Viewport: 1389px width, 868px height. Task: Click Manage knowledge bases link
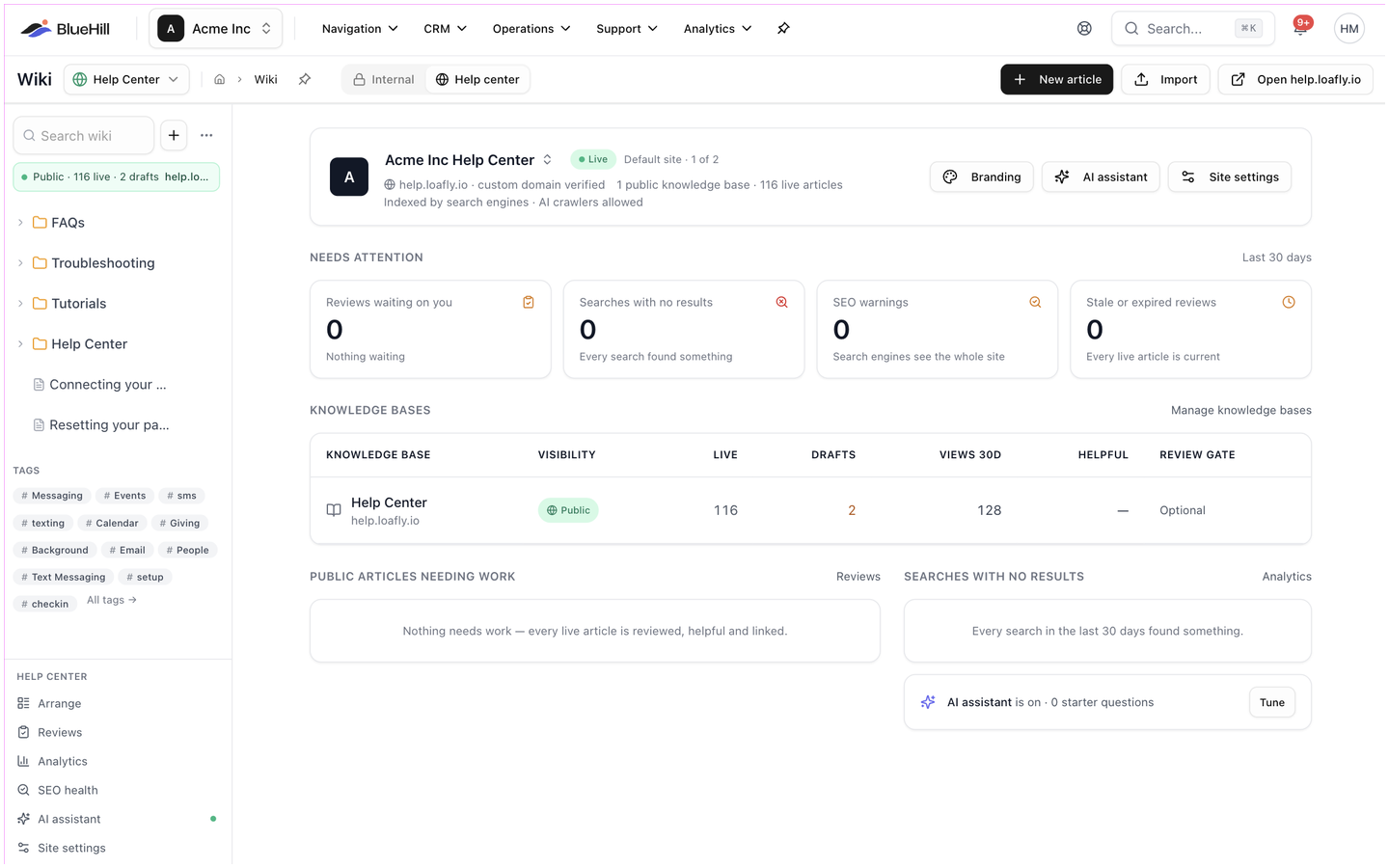1240,410
